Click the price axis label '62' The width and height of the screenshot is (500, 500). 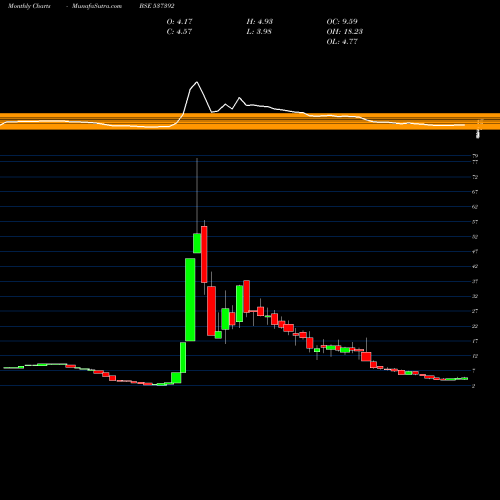(475, 207)
